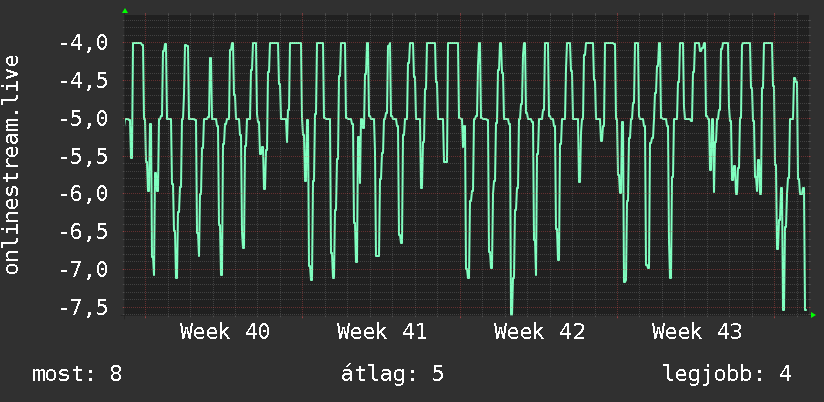
Task: Click the green arrow atop the y-axis
Action: coord(125,11)
